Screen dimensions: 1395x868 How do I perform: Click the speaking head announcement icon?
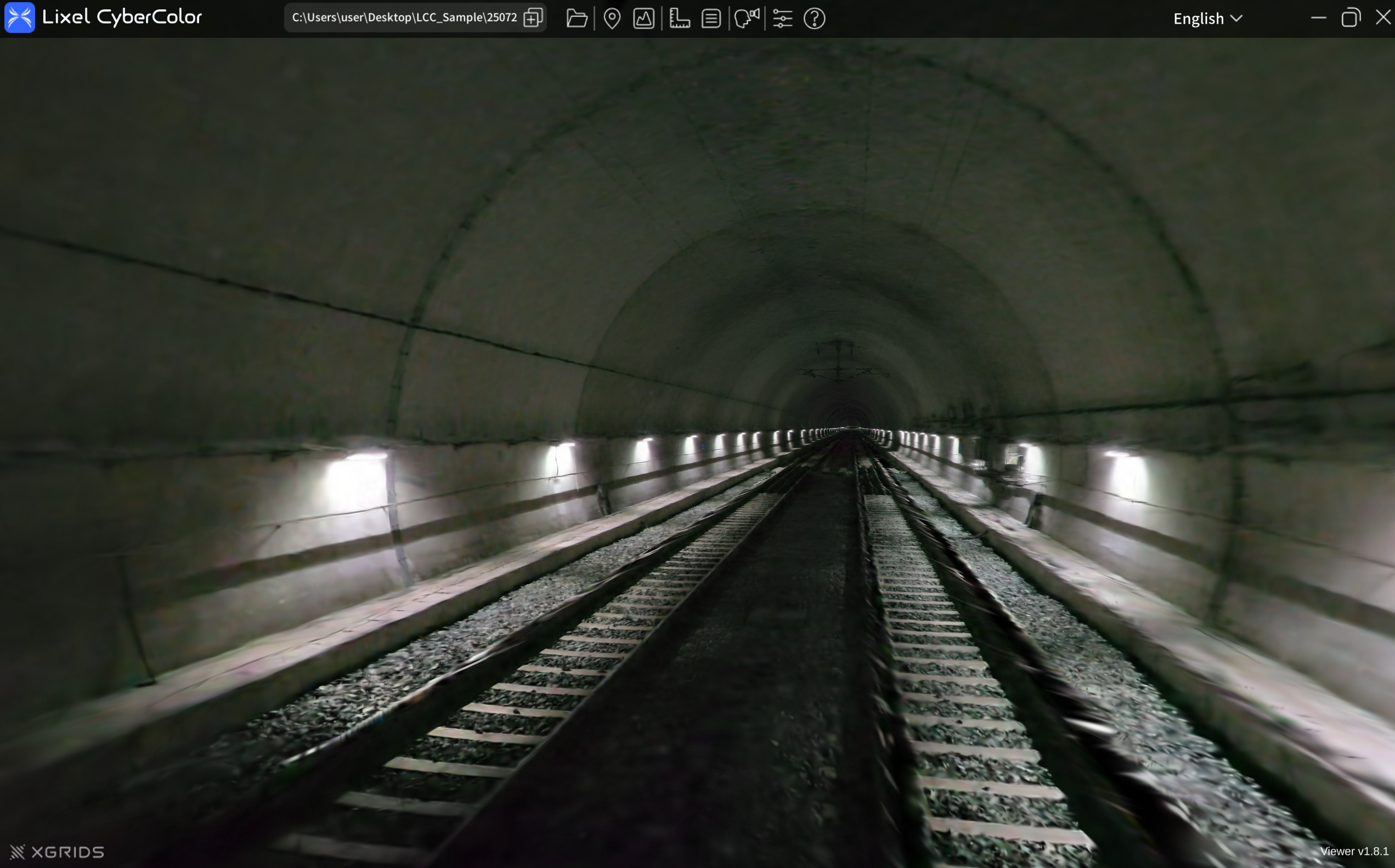pos(747,19)
